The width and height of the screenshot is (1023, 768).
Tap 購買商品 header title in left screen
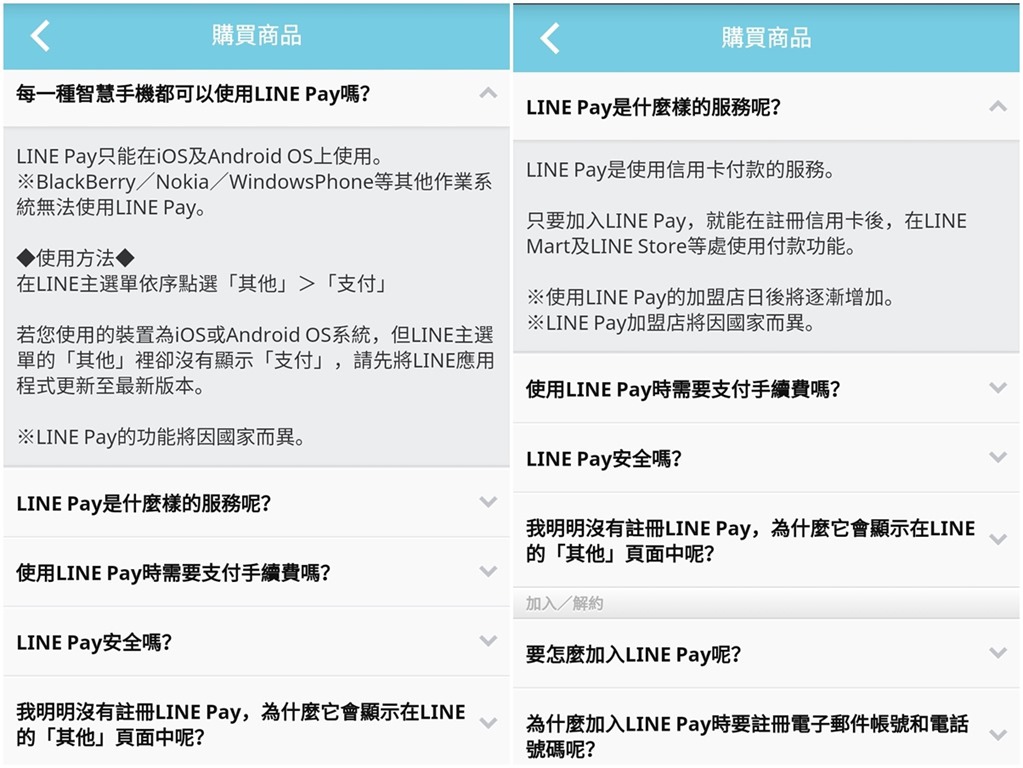[256, 35]
